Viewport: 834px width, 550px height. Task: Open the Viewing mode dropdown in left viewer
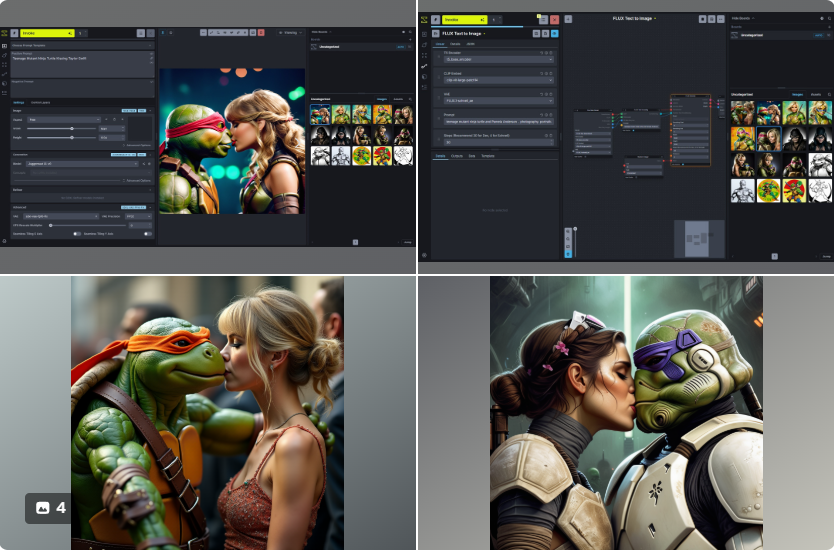[290, 32]
